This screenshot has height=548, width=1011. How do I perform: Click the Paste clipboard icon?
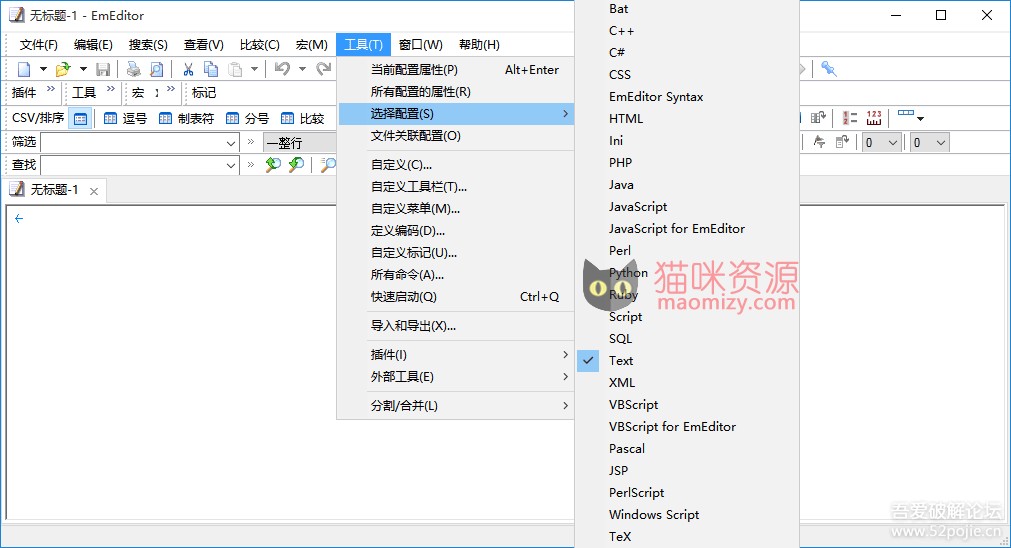[x=235, y=69]
